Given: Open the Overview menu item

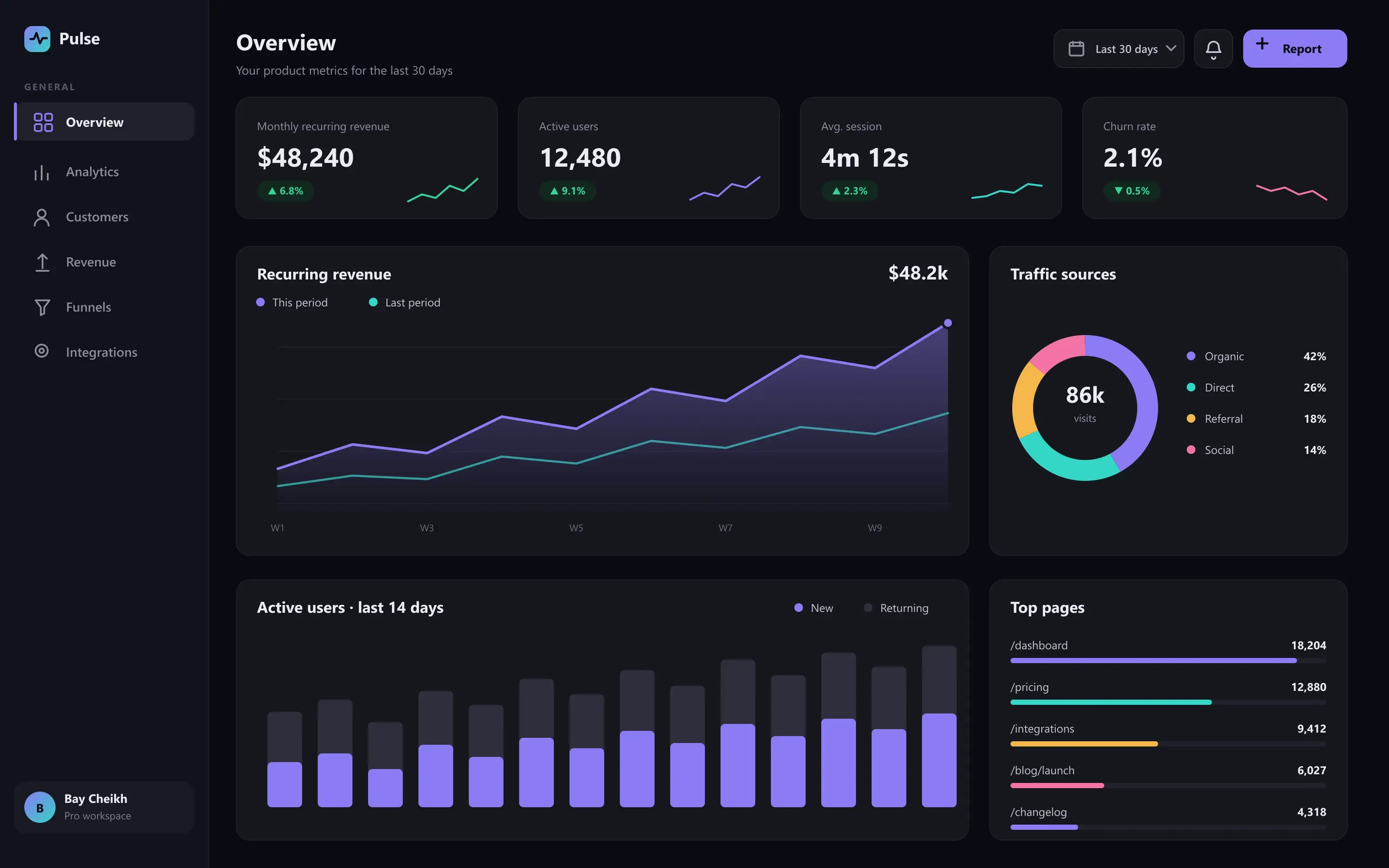Looking at the screenshot, I should (x=105, y=122).
